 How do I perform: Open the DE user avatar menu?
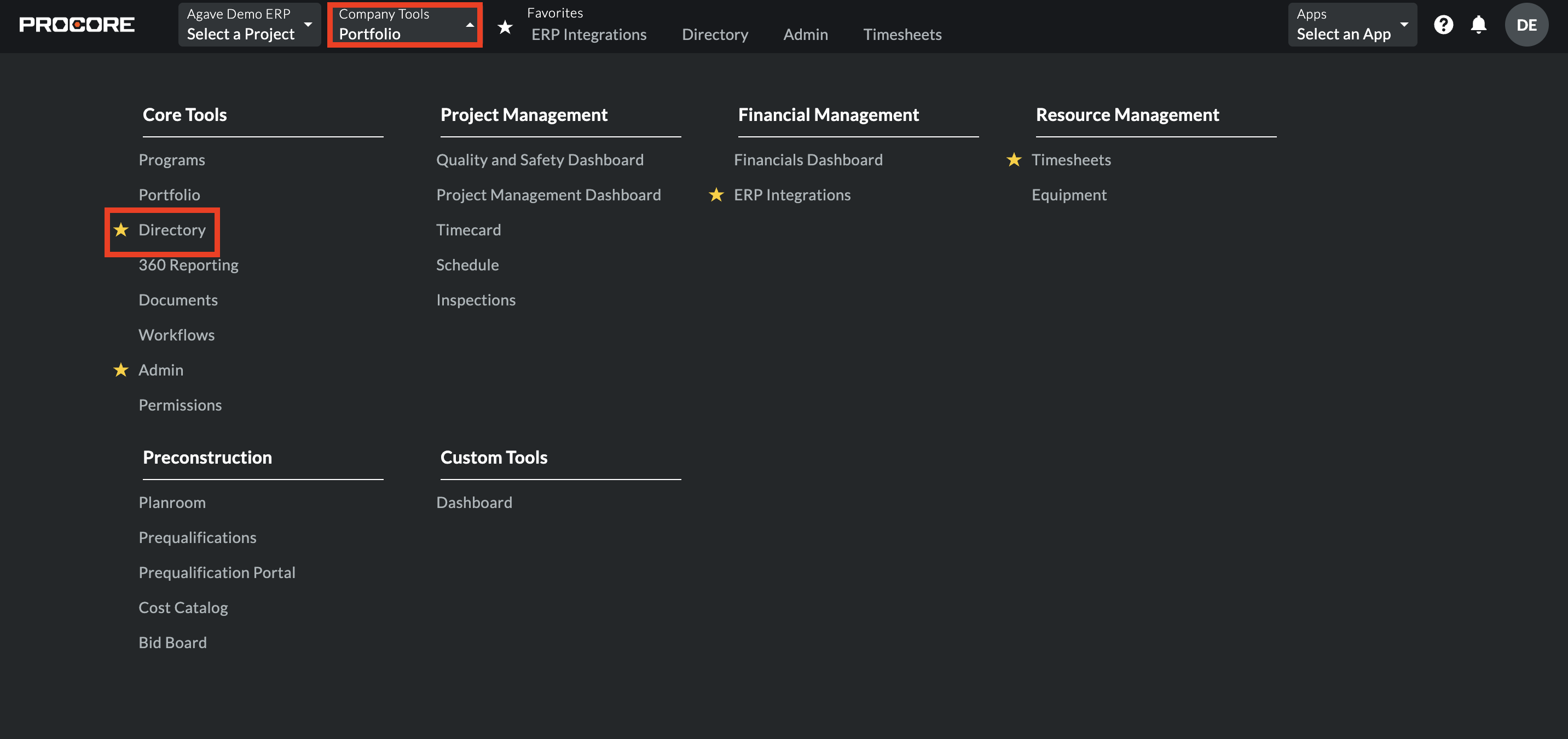pos(1526,24)
